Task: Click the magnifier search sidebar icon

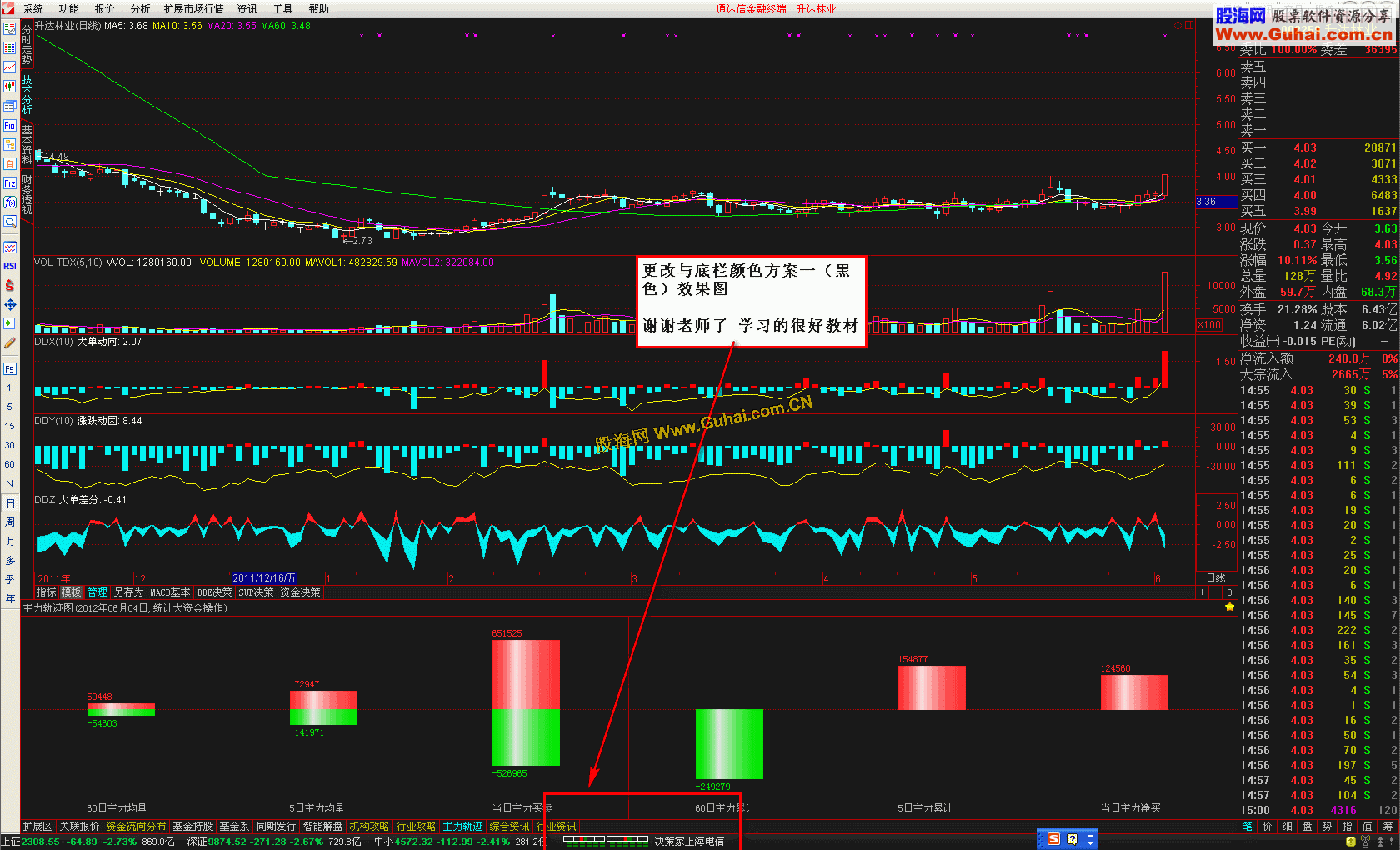Action: (10, 222)
